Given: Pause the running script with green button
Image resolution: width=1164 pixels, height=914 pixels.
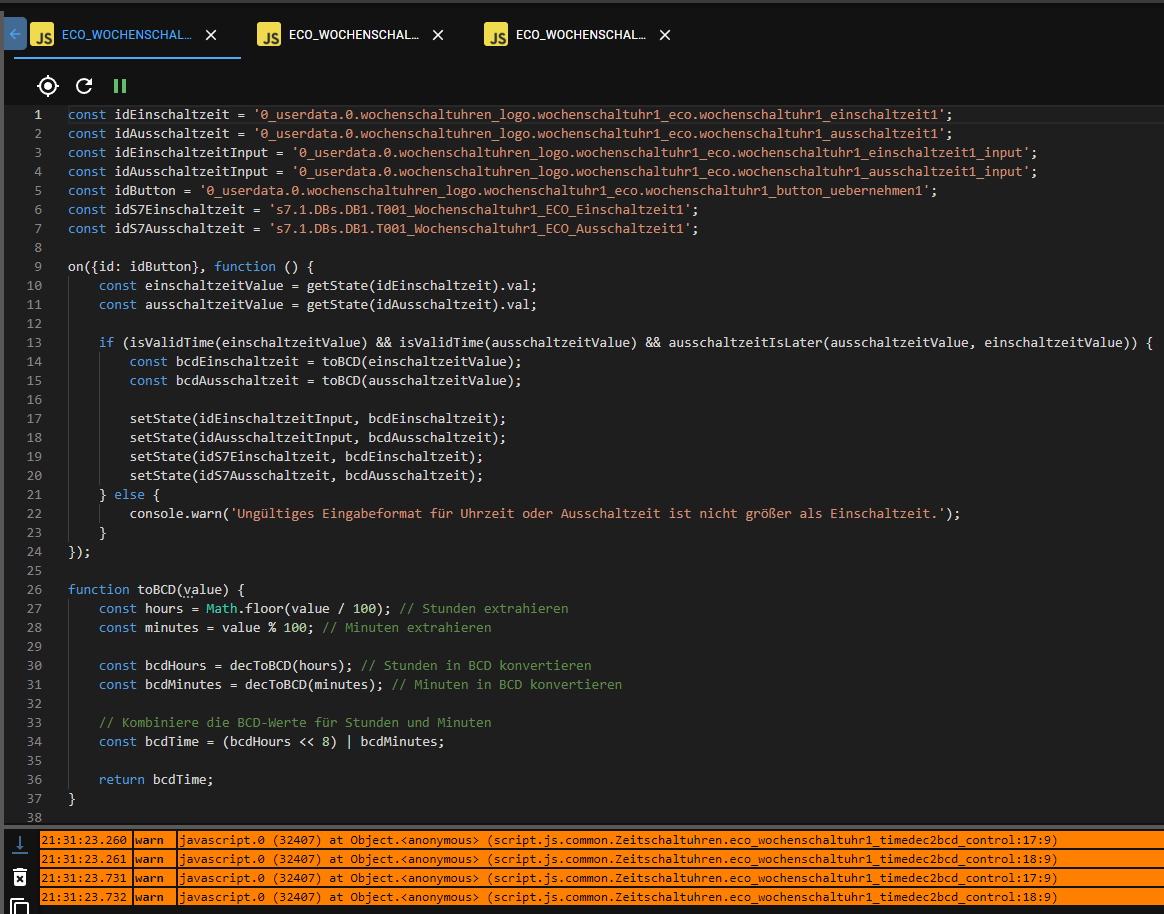Looking at the screenshot, I should click(x=120, y=86).
